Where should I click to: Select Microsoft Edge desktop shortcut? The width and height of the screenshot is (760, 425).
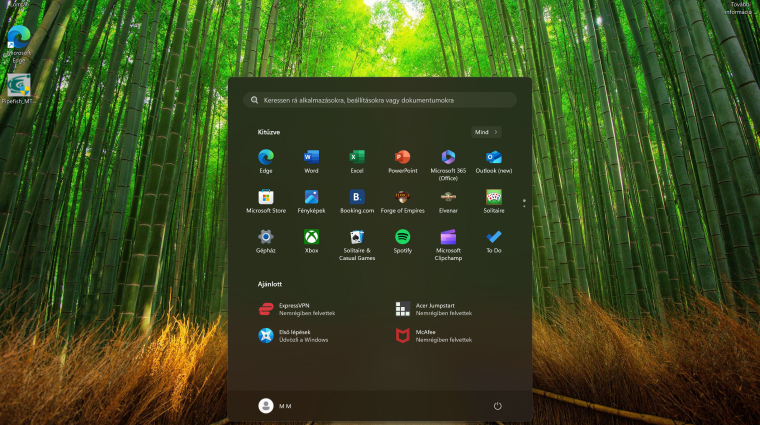18,45
